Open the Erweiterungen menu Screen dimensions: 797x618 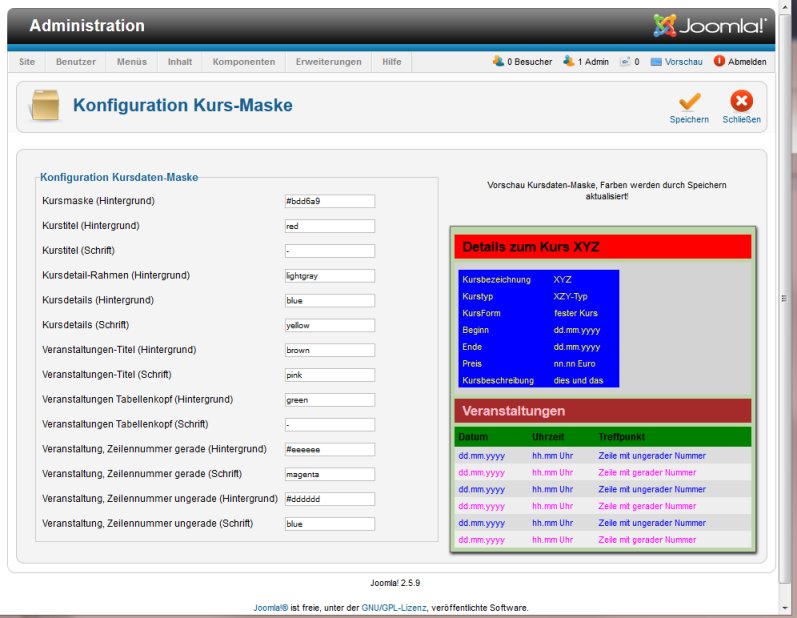coord(329,62)
